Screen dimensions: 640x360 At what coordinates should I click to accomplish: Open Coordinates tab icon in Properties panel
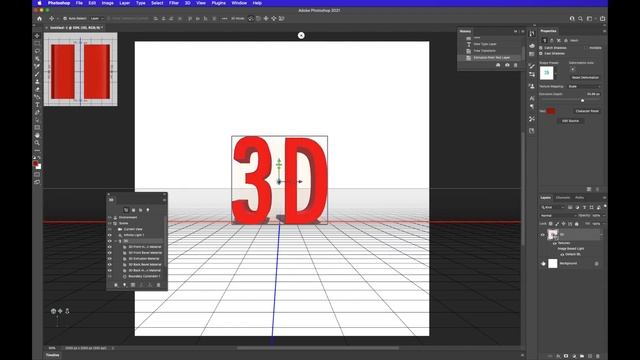coord(566,40)
